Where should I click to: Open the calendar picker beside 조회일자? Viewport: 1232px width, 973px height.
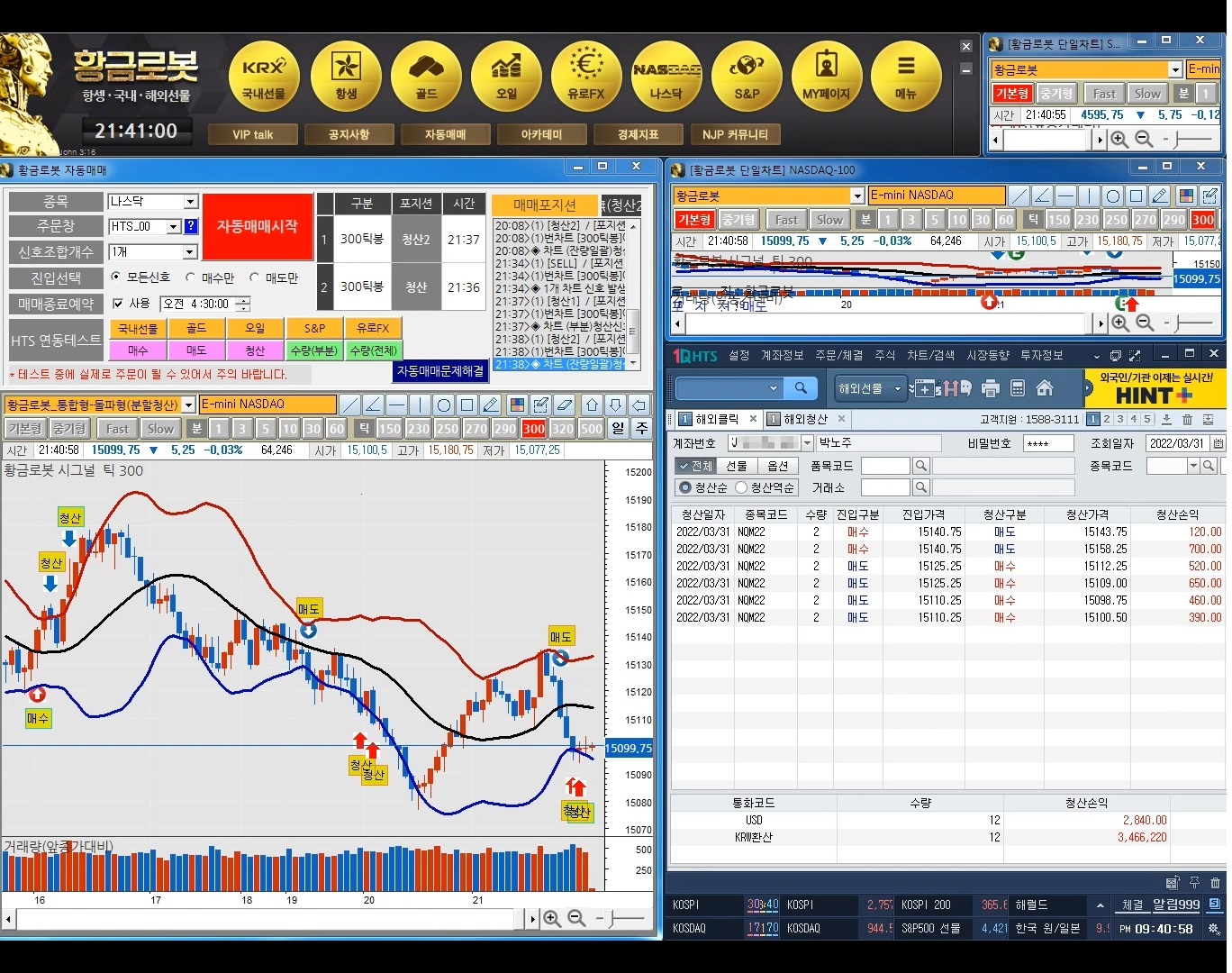click(1218, 443)
